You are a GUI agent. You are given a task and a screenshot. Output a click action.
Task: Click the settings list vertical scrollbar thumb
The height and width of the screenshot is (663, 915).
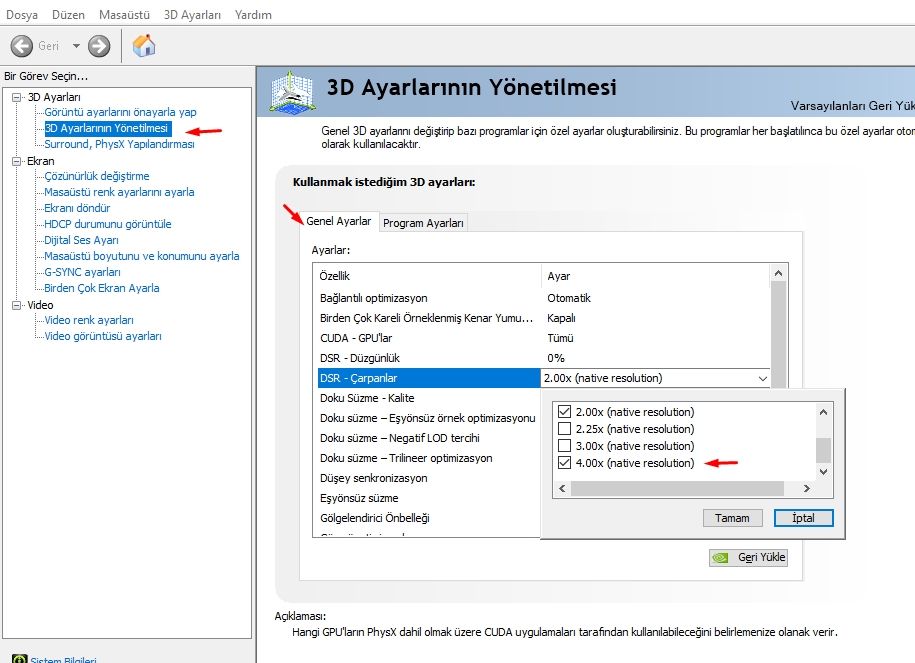778,336
